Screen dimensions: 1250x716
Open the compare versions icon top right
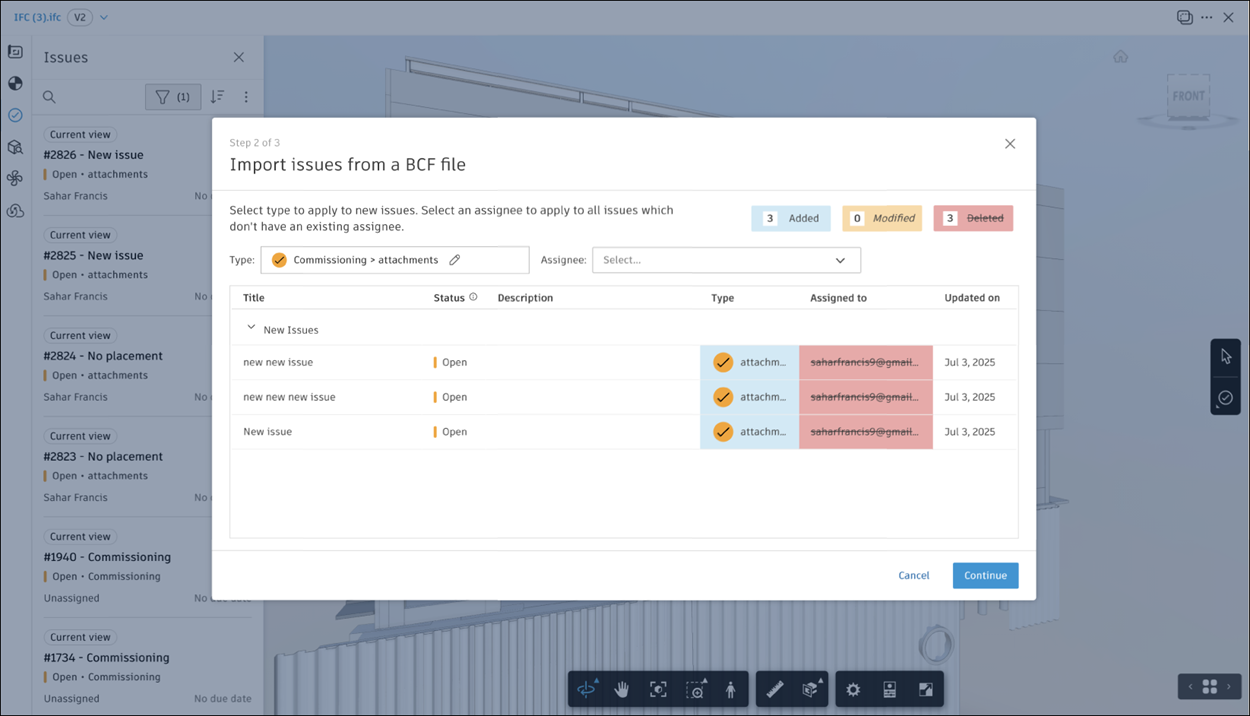click(x=1185, y=17)
